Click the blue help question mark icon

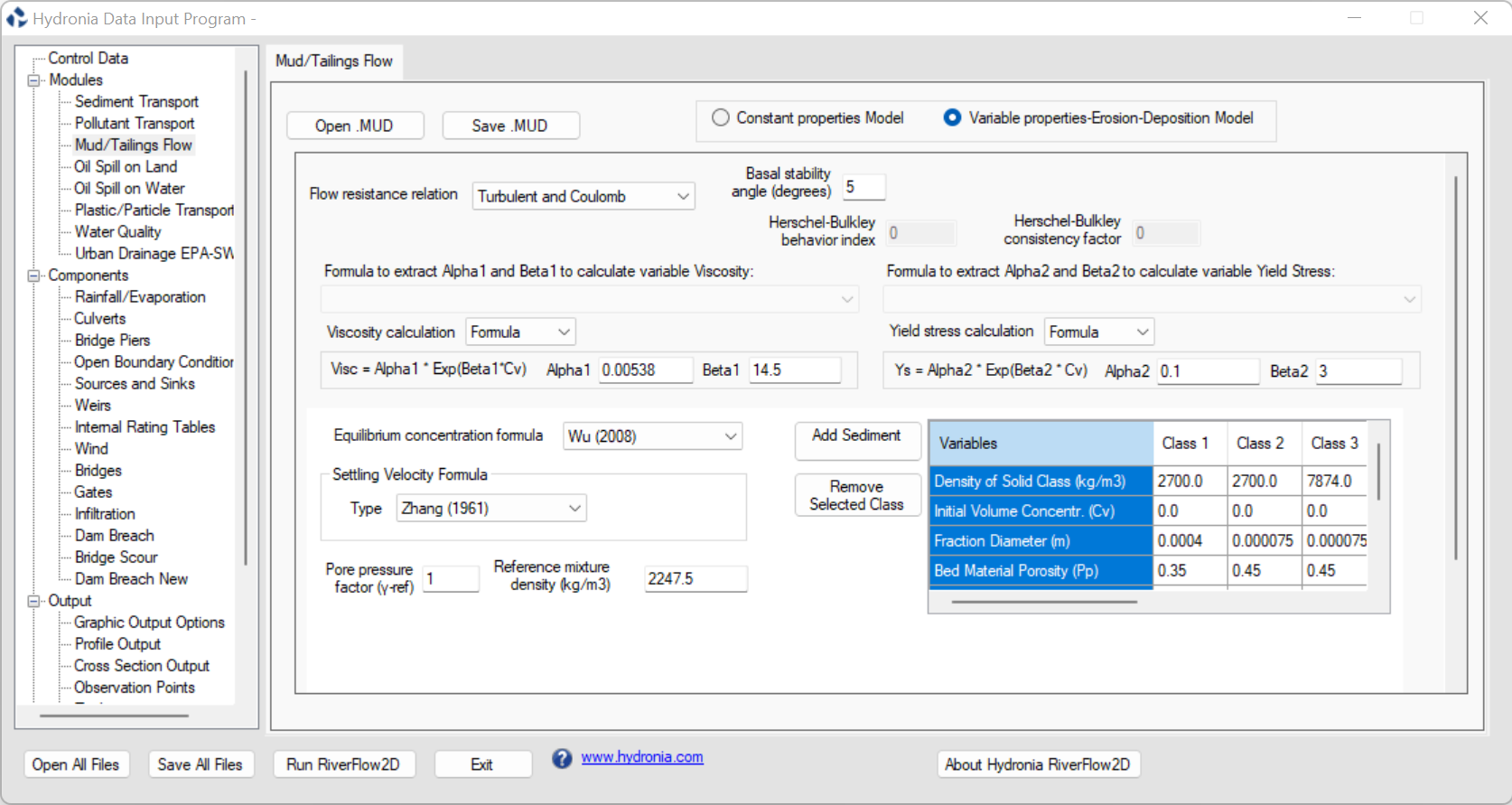[x=562, y=759]
